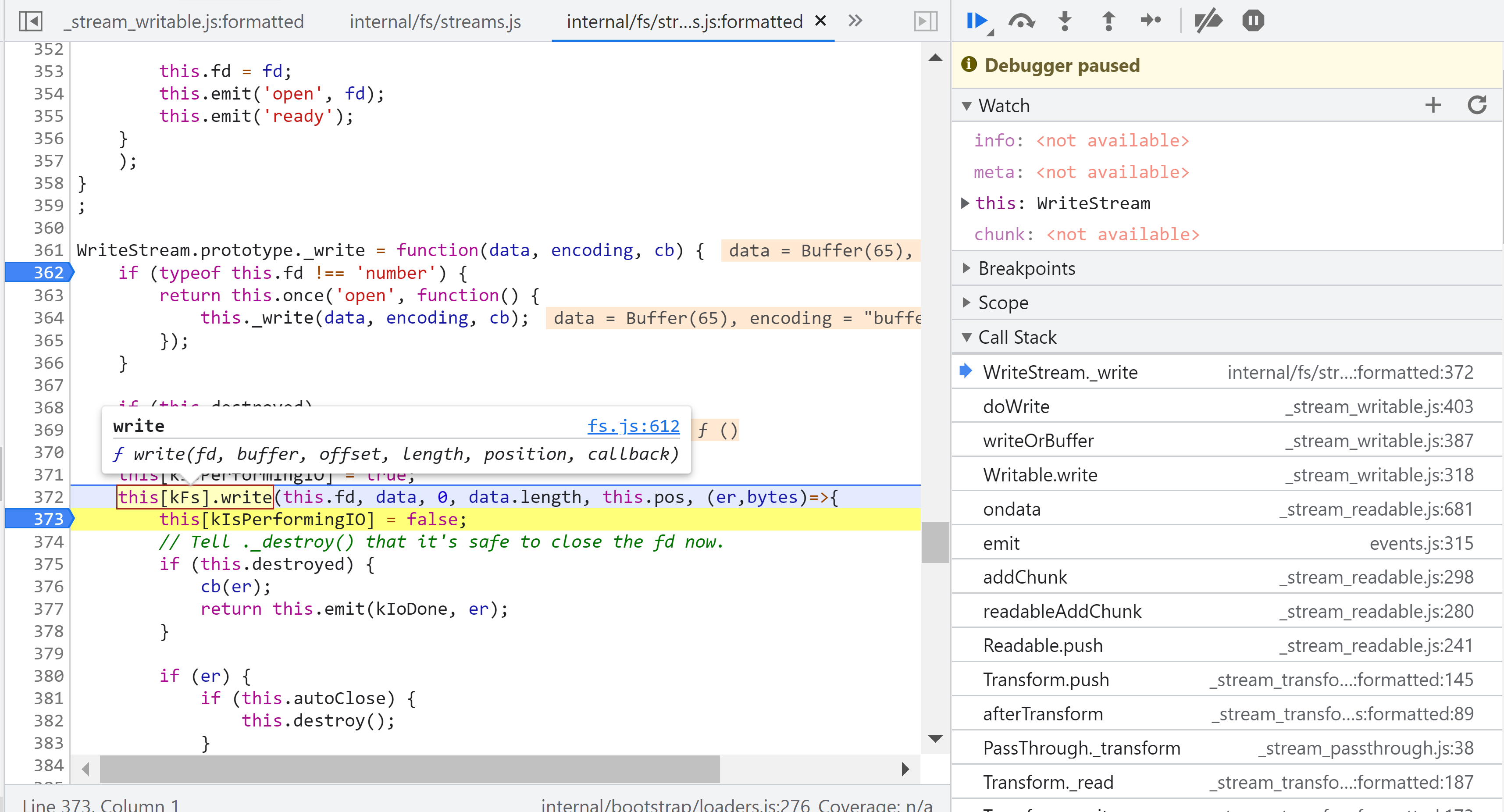Select doWrite frame in call stack
Image resolution: width=1504 pixels, height=812 pixels.
1016,406
